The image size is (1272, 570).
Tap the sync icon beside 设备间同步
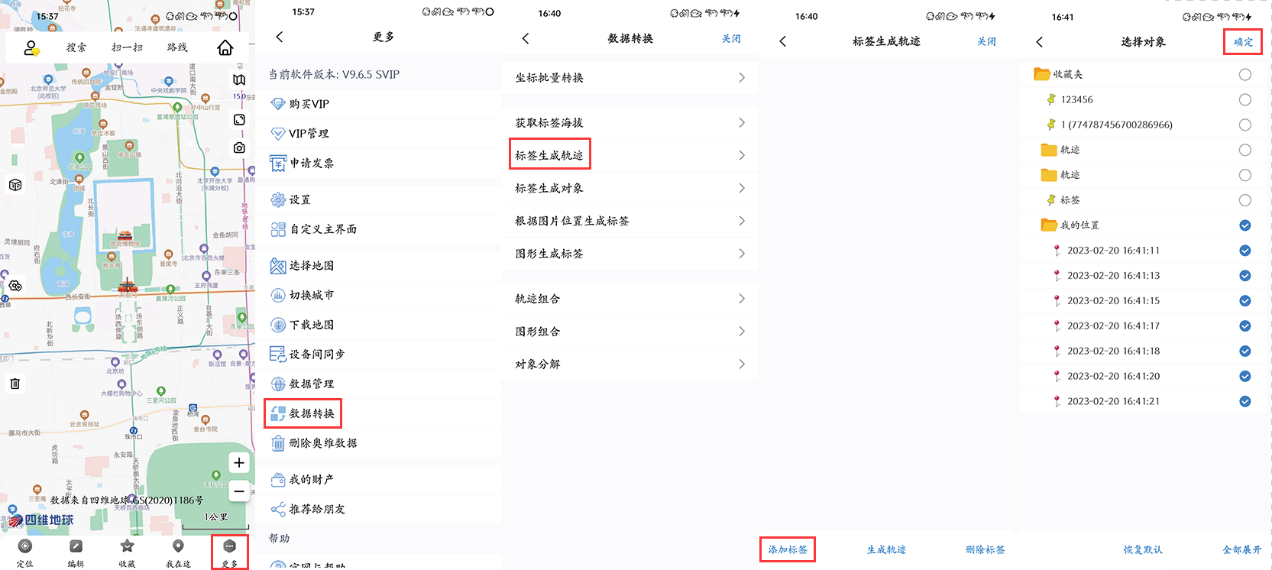click(278, 354)
